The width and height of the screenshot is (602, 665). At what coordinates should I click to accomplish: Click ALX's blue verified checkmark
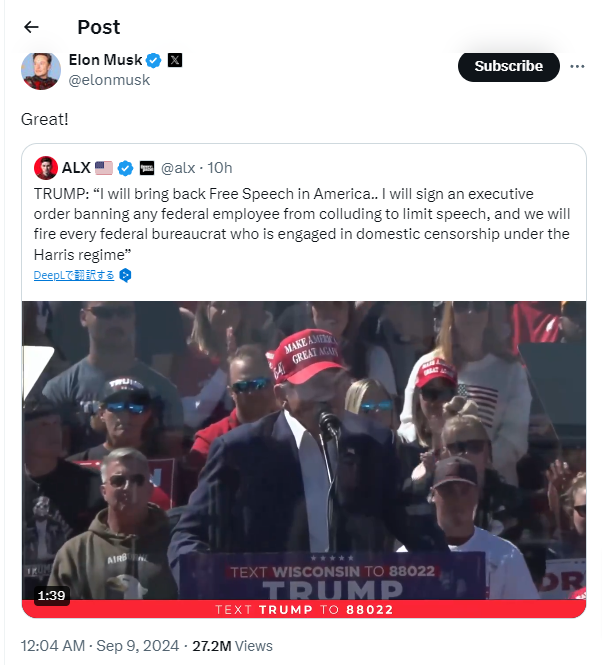pyautogui.click(x=126, y=167)
